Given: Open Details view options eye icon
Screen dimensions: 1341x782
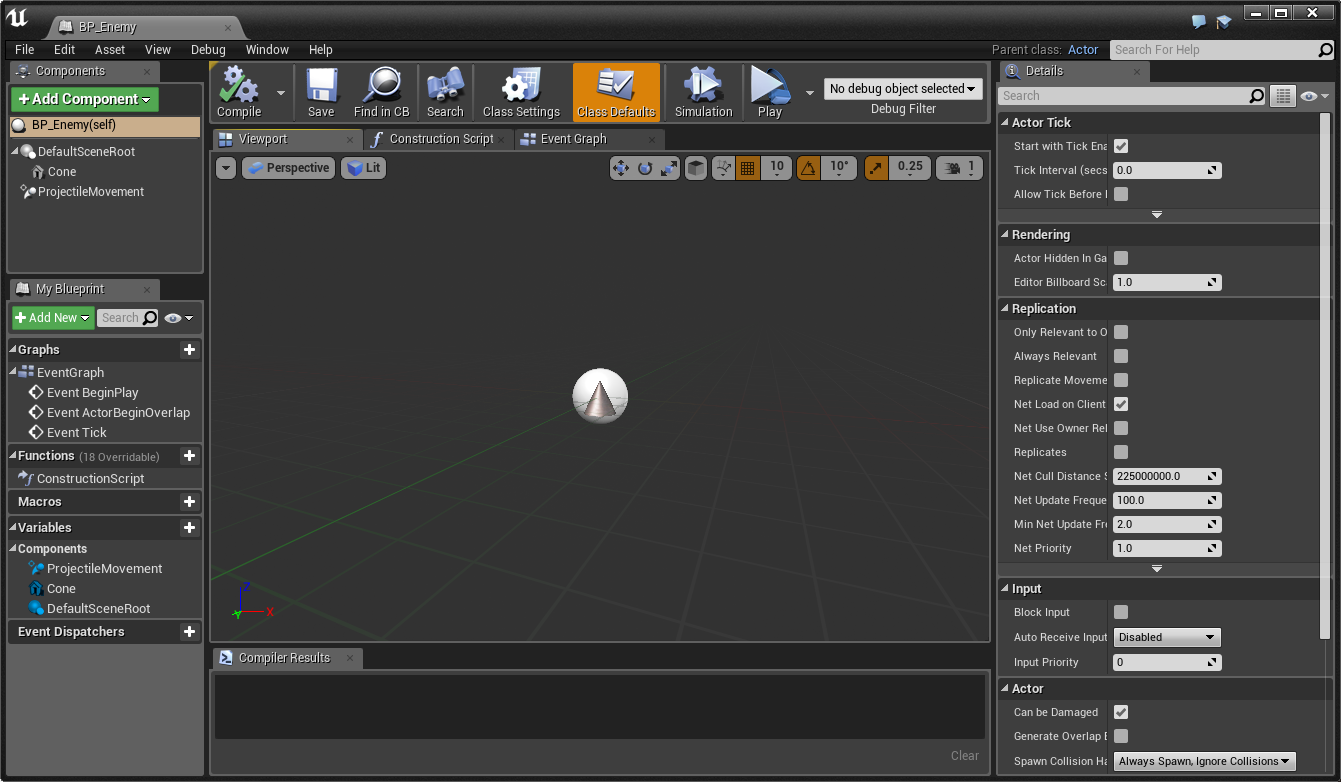Looking at the screenshot, I should (1315, 96).
